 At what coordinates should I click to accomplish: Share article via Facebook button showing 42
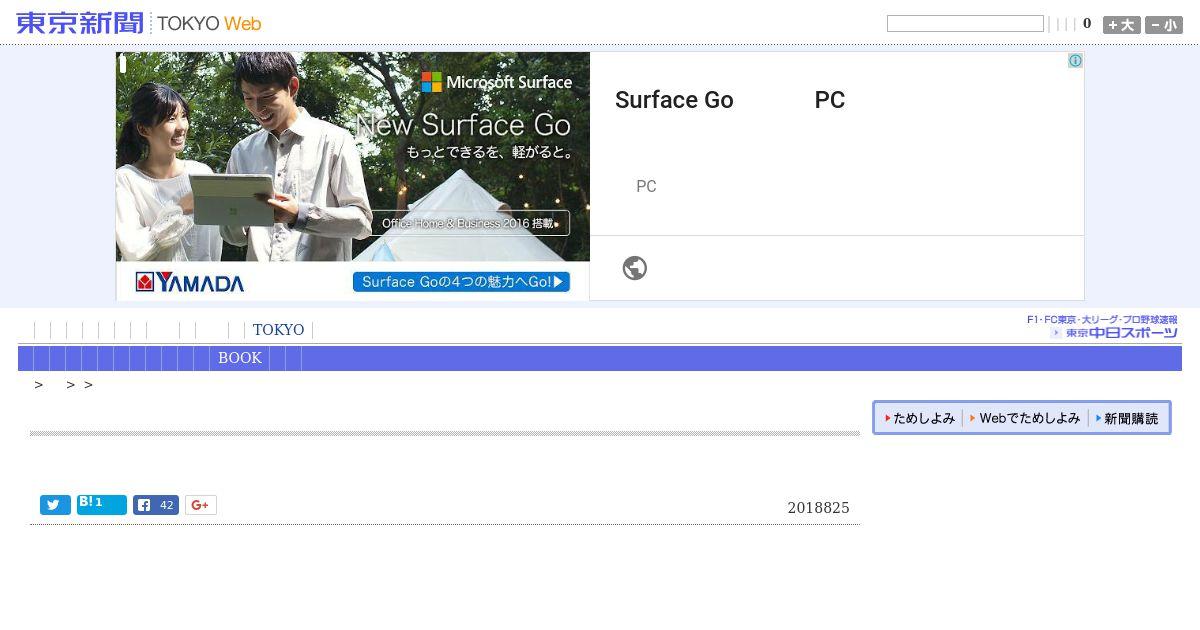tap(156, 505)
